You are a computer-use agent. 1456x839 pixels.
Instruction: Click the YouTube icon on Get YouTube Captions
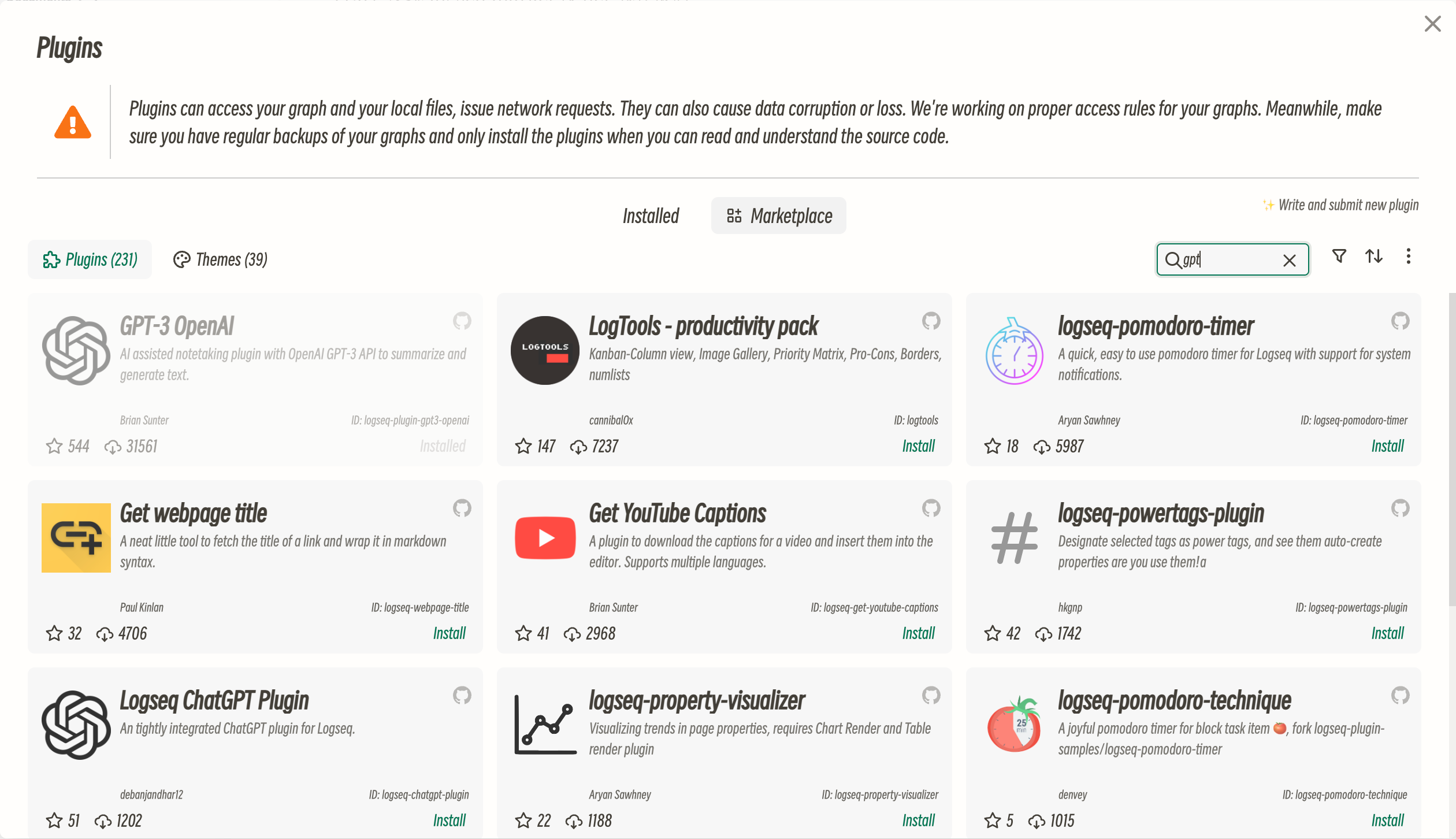click(544, 537)
